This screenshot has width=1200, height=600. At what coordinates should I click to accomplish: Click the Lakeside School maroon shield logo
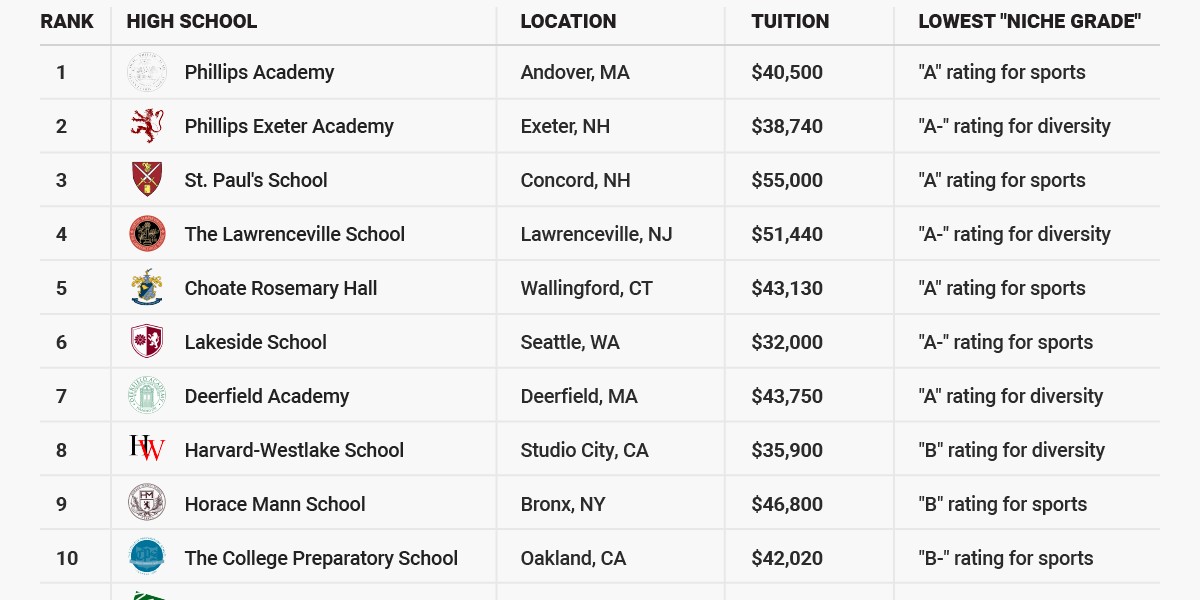pyautogui.click(x=147, y=342)
